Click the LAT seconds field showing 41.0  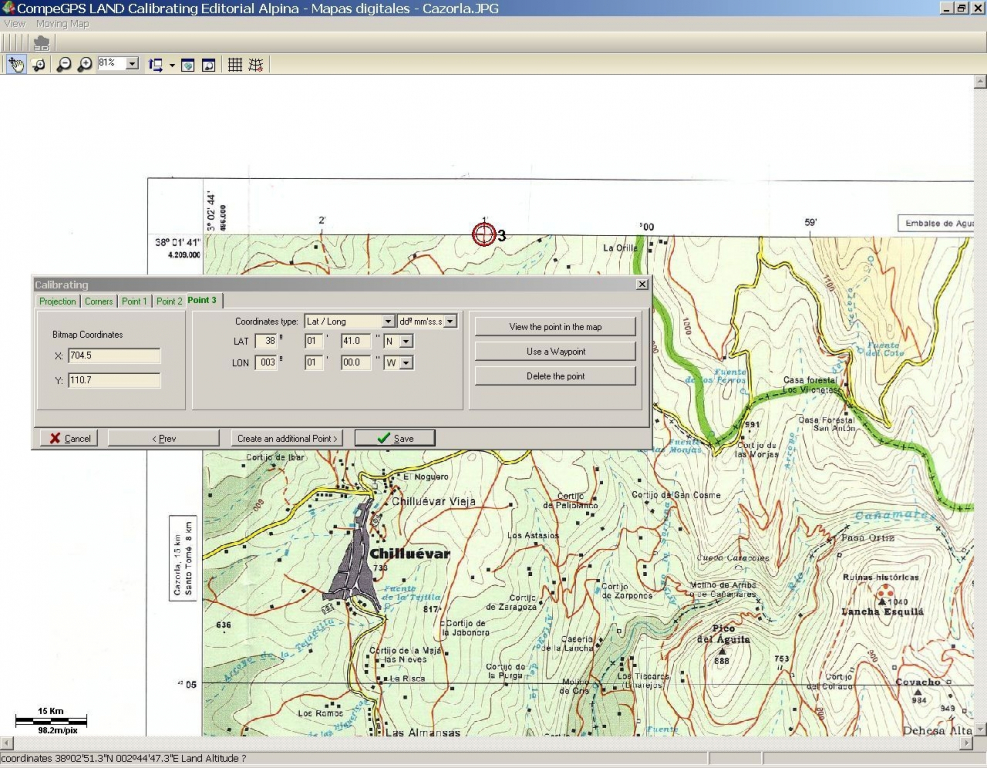click(x=356, y=341)
